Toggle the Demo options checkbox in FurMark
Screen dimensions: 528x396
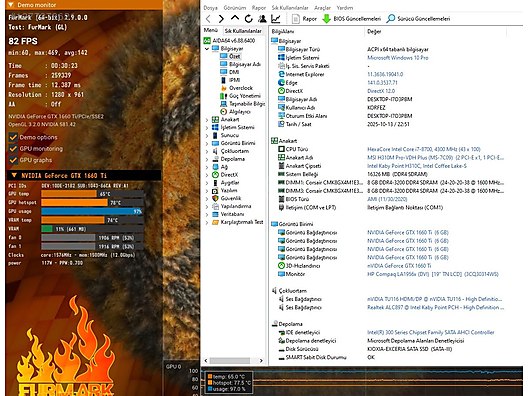(x=13, y=137)
